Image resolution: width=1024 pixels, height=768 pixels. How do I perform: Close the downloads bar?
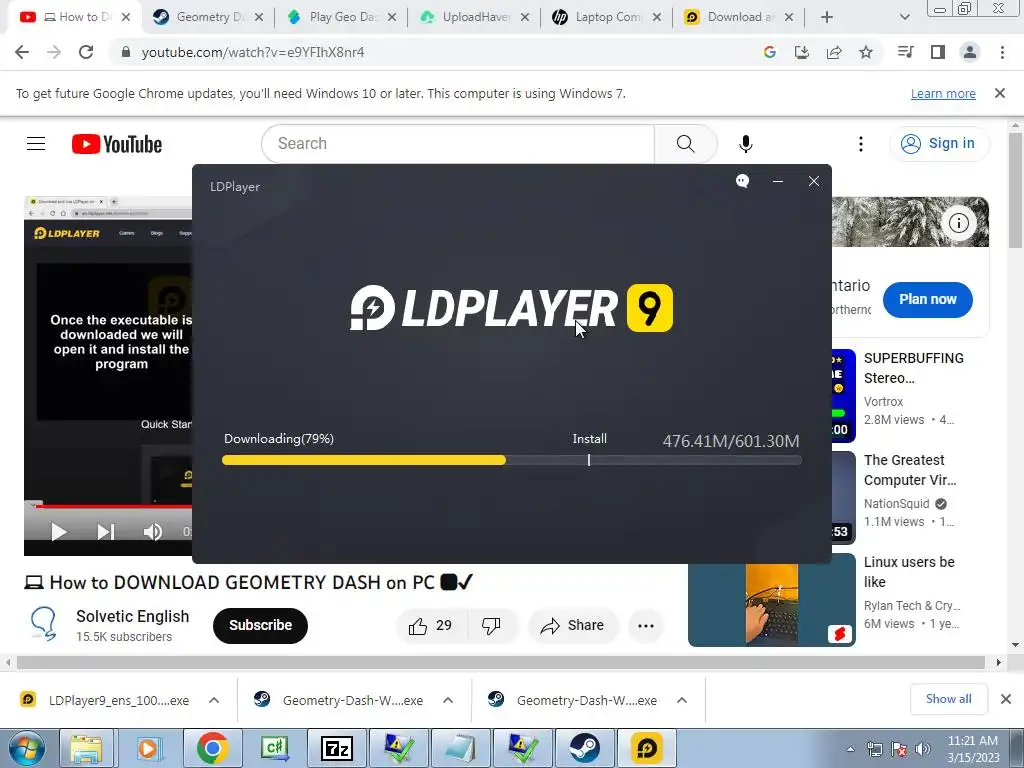1006,699
